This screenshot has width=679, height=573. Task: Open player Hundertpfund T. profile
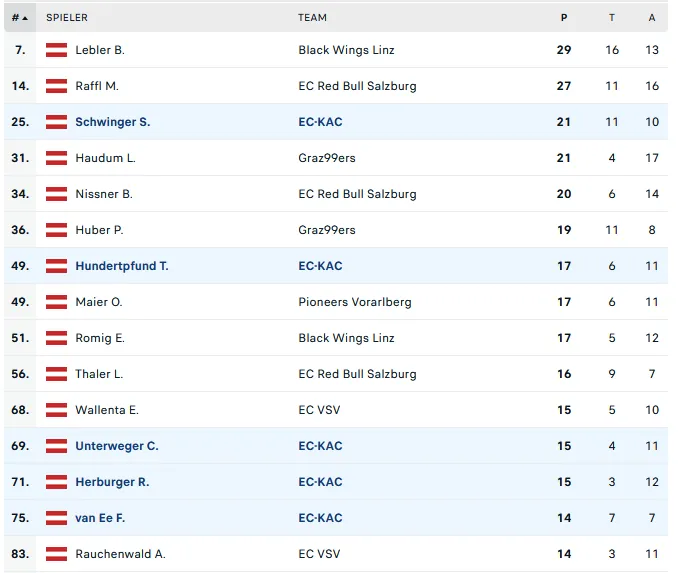[122, 266]
